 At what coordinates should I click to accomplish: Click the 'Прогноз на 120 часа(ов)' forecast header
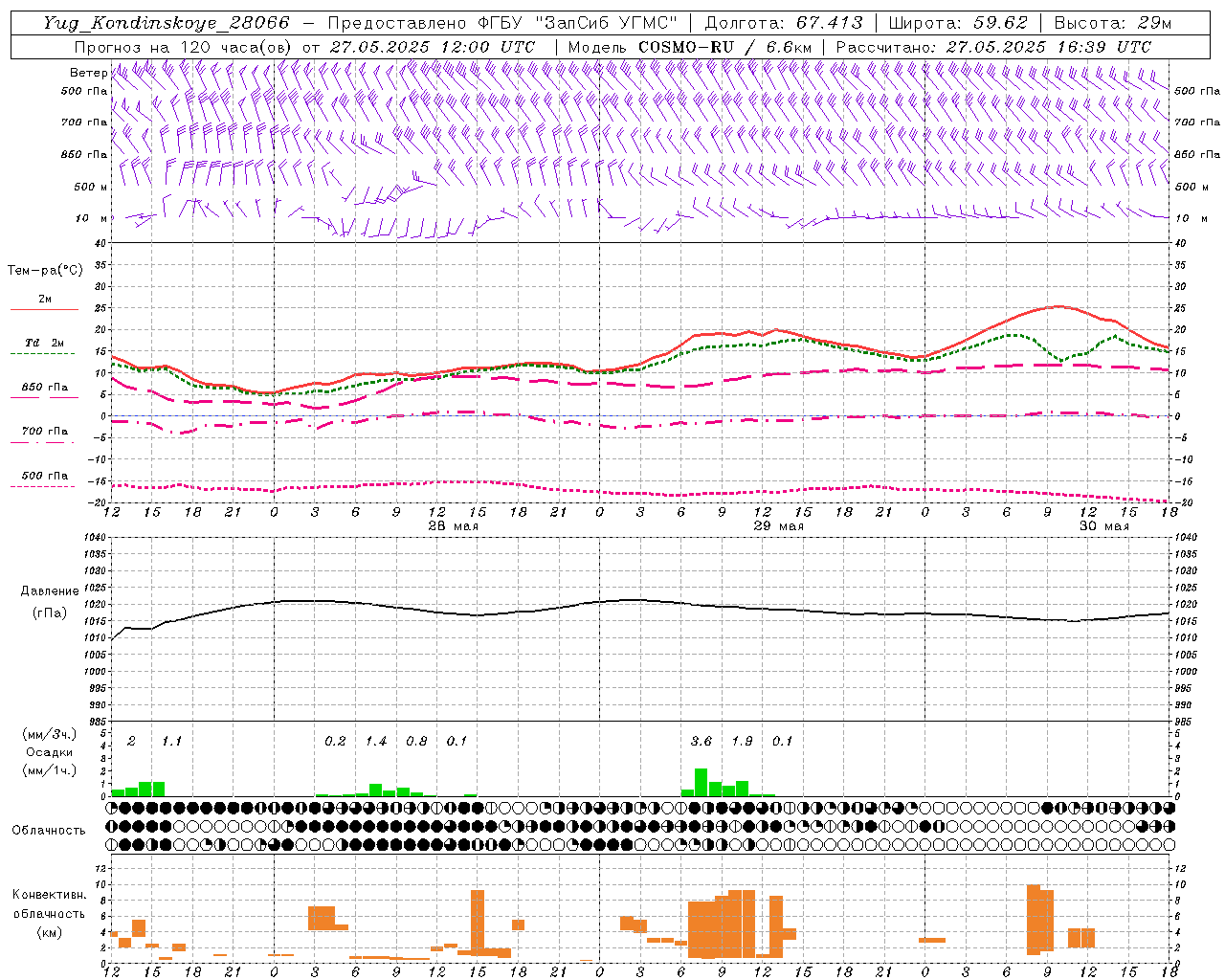(184, 47)
